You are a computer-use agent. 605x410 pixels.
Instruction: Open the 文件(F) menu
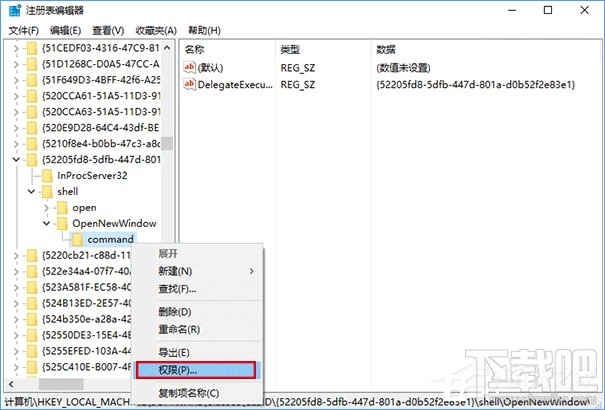[24, 30]
